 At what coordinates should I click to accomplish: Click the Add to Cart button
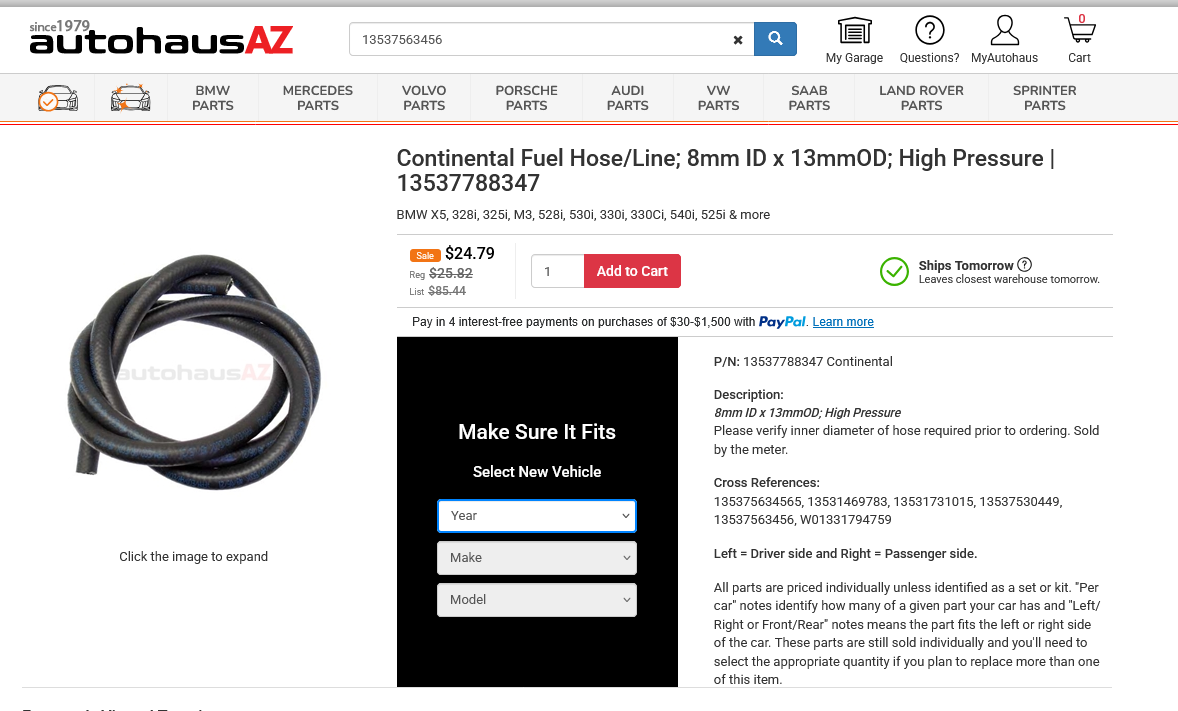pyautogui.click(x=633, y=271)
